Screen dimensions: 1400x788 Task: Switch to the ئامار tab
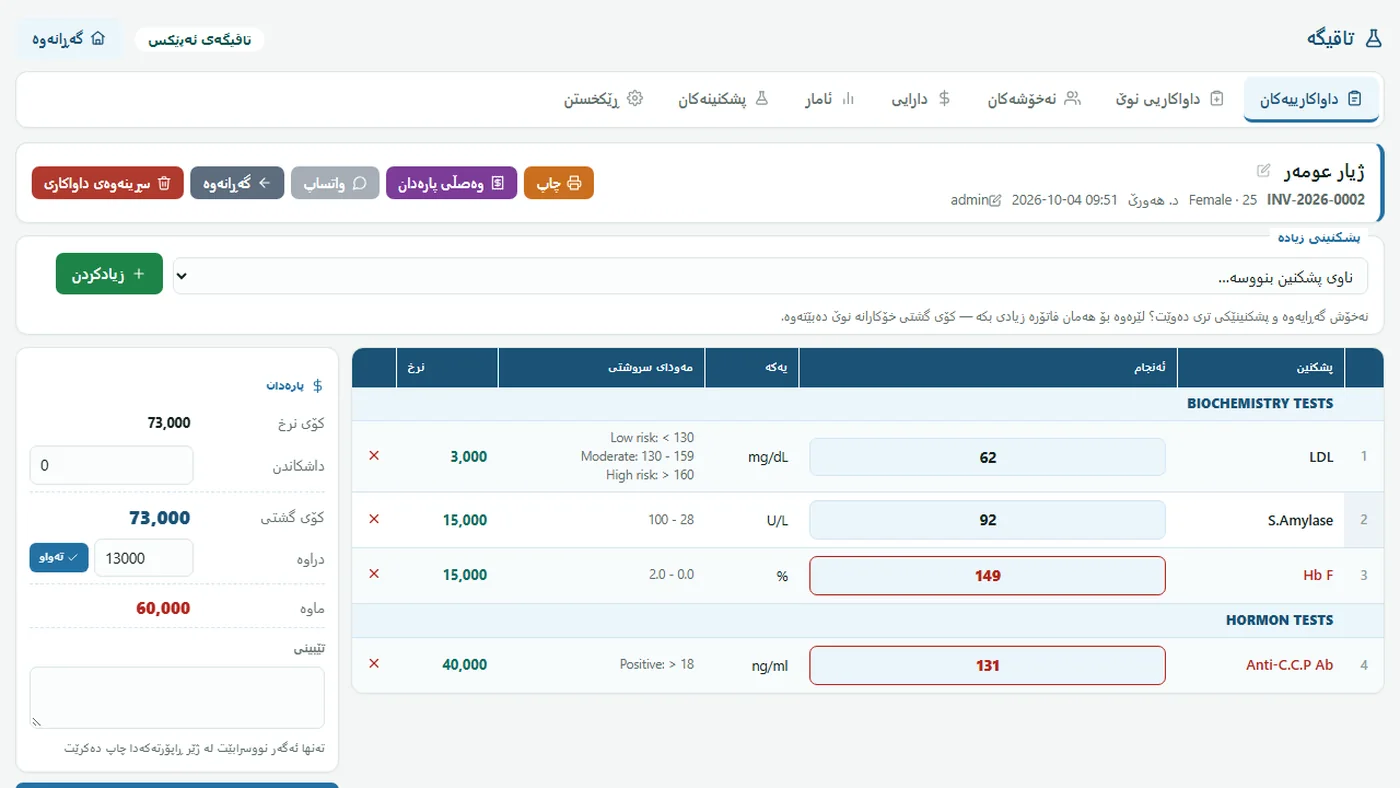(x=830, y=99)
